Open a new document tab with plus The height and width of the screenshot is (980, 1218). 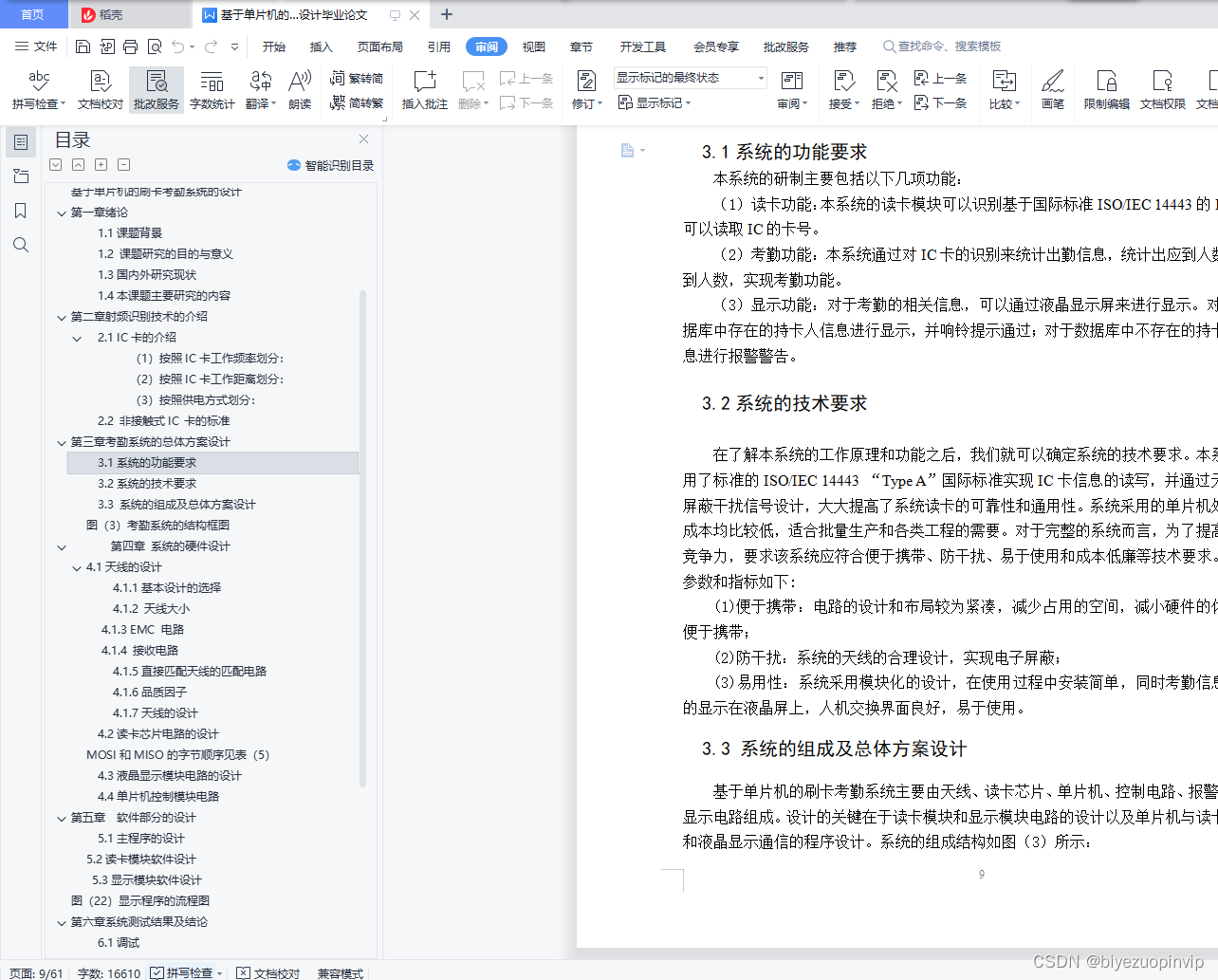(447, 14)
